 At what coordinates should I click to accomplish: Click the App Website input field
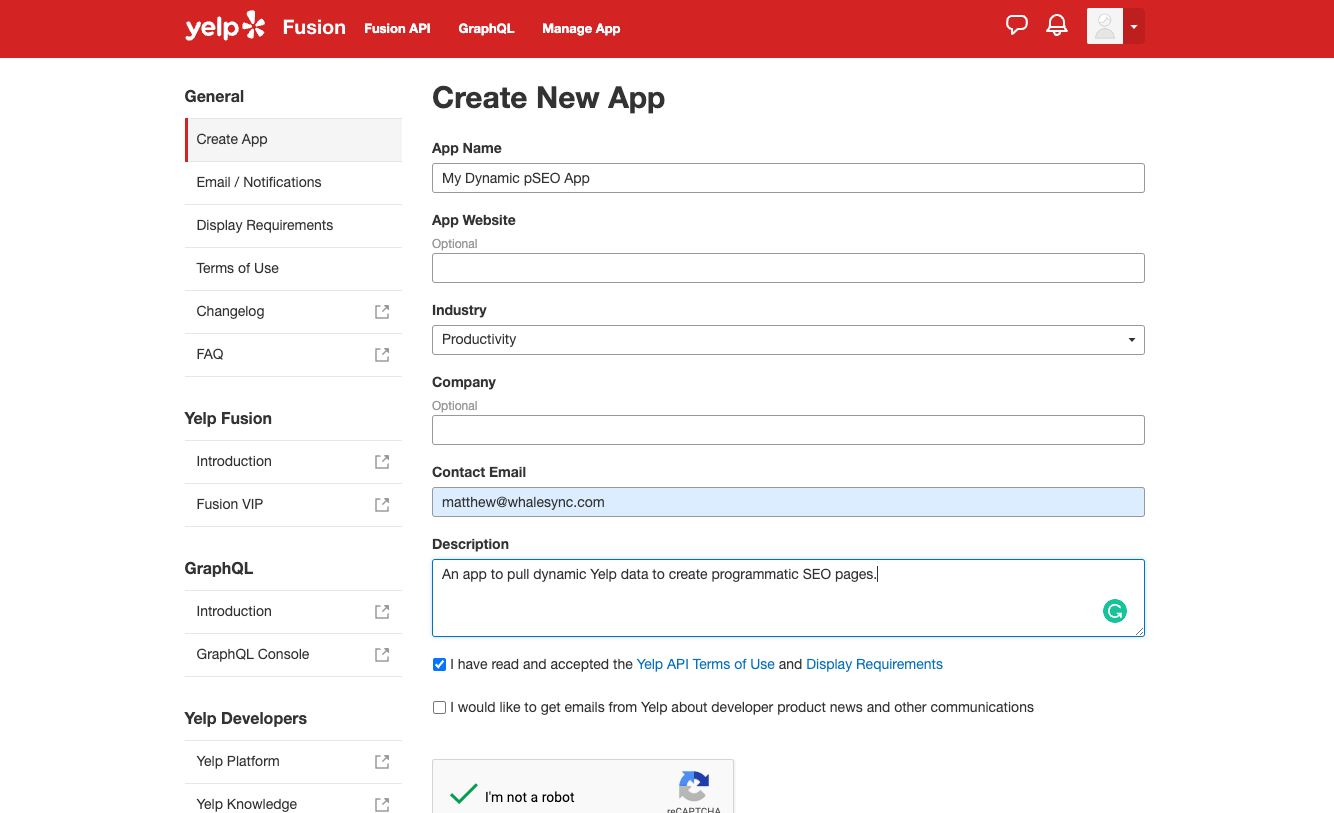(x=788, y=268)
